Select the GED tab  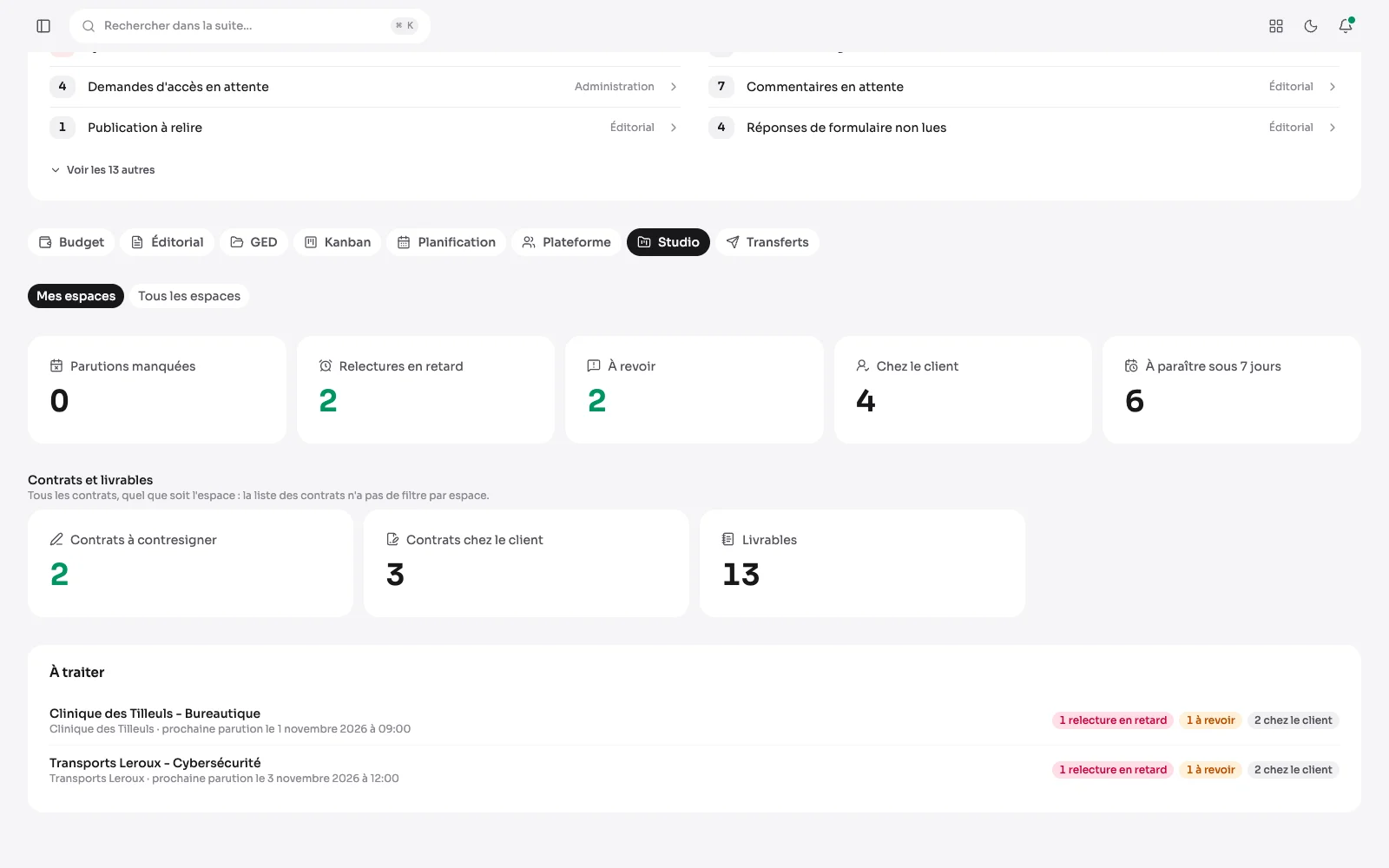(253, 242)
